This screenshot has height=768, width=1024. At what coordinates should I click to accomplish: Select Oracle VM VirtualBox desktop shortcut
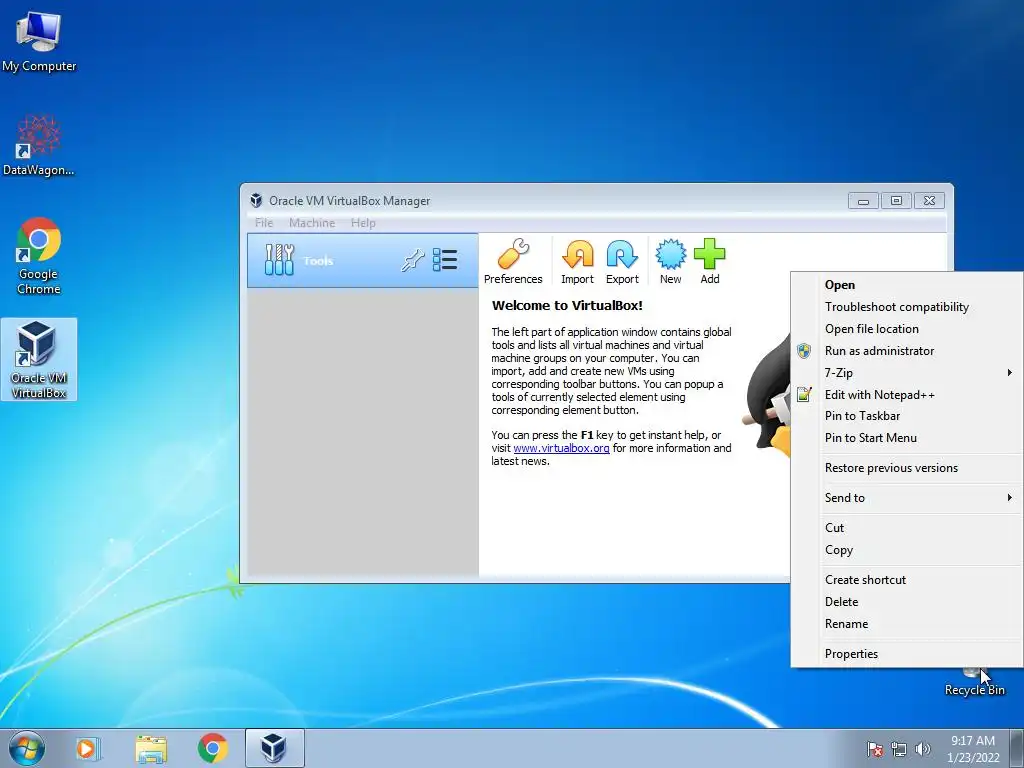pyautogui.click(x=39, y=359)
